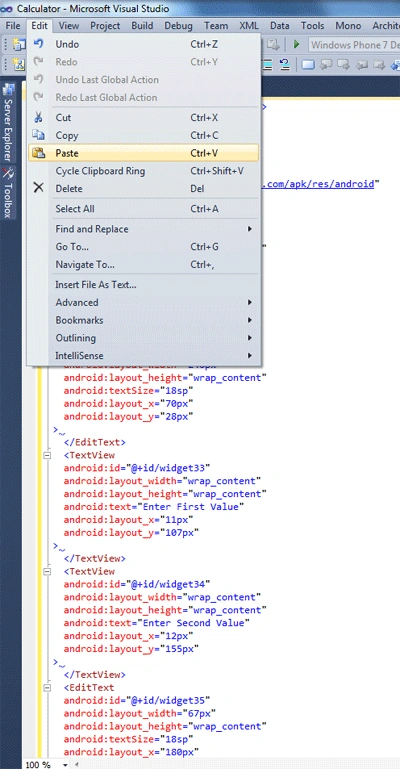This screenshot has height=769, width=400.
Task: Click the "@+id/widget35" value
Action: pyautogui.click(x=169, y=700)
